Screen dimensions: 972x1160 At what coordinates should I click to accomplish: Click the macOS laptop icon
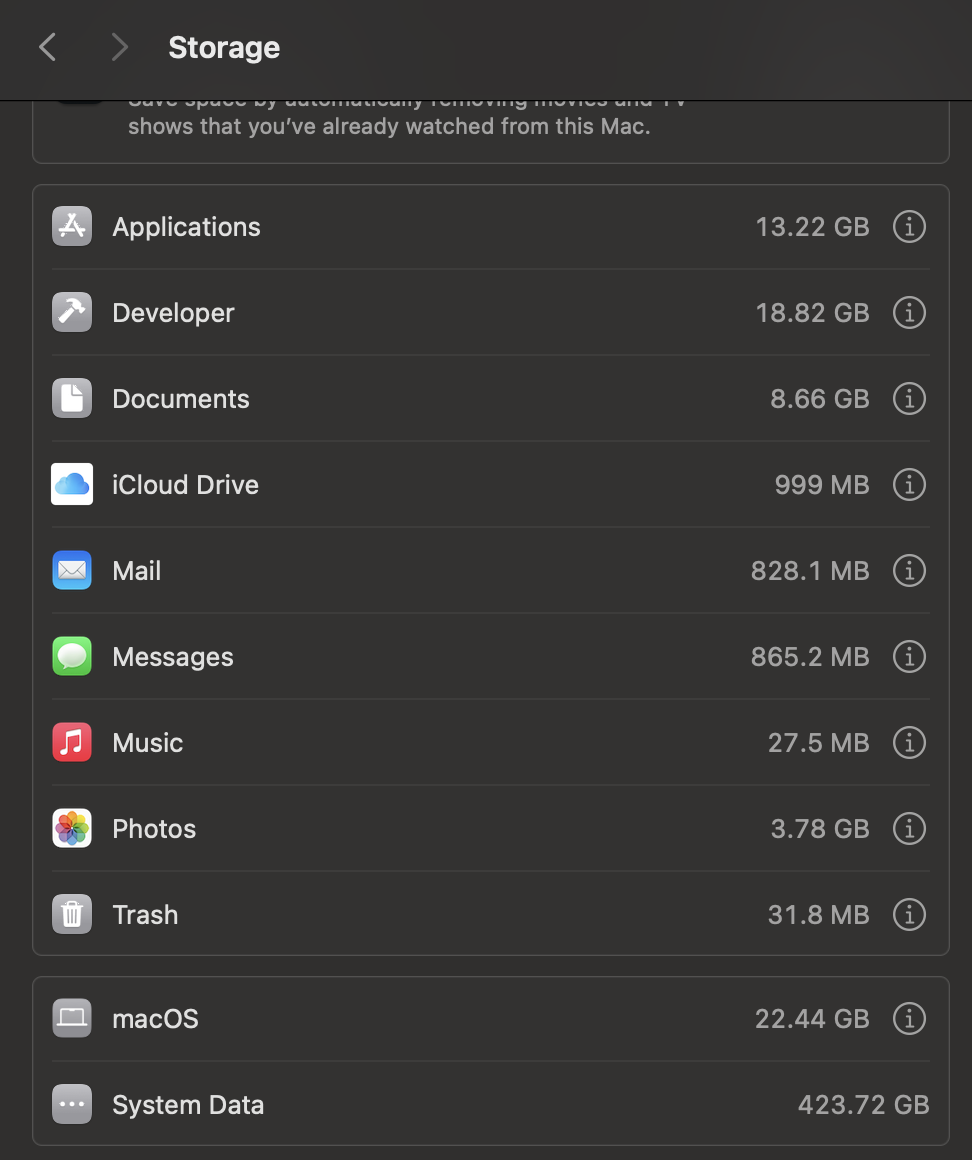click(72, 1019)
